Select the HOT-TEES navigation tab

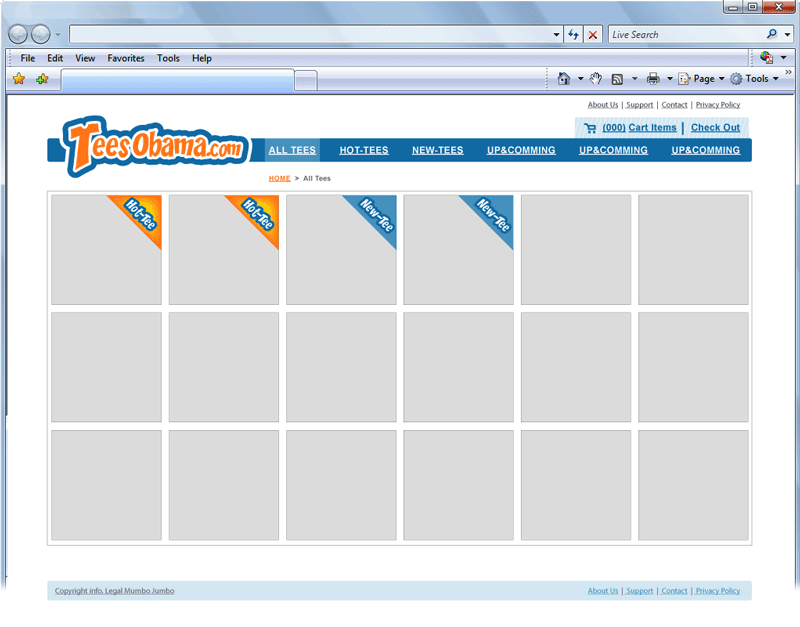[364, 150]
